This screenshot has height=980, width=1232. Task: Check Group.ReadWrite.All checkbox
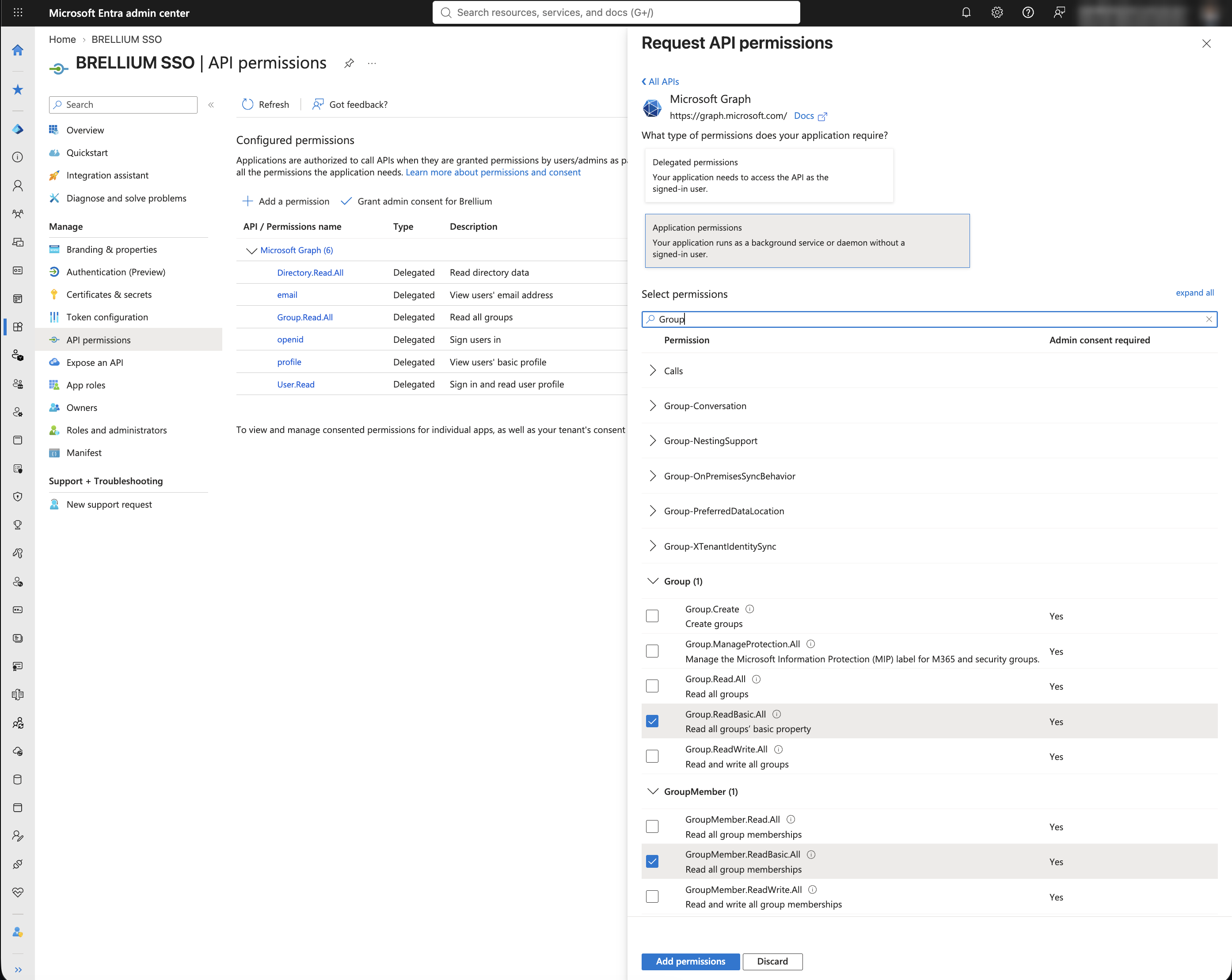[x=652, y=756]
